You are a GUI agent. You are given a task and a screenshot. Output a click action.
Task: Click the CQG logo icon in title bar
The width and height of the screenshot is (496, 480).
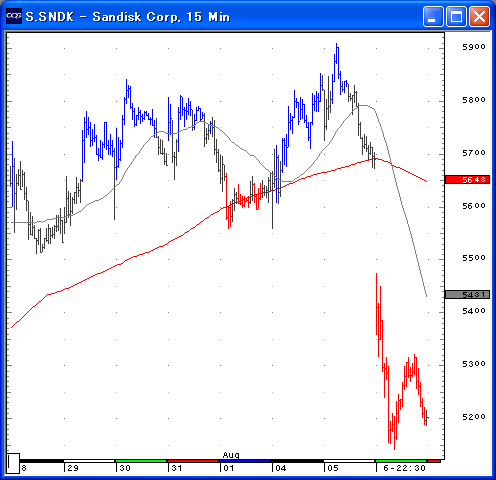pos(14,16)
